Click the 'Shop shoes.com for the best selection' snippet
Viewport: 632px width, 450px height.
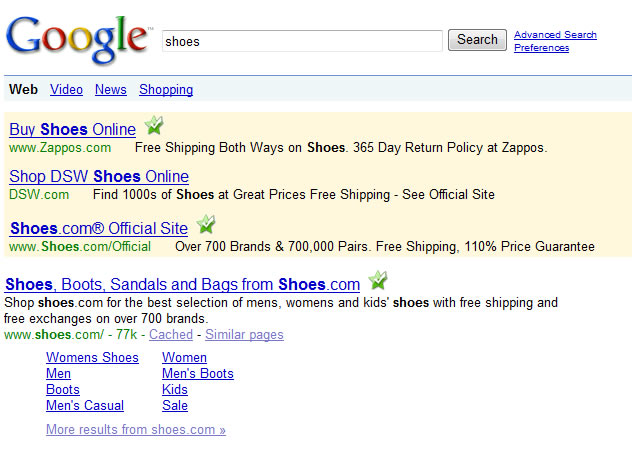(x=281, y=311)
